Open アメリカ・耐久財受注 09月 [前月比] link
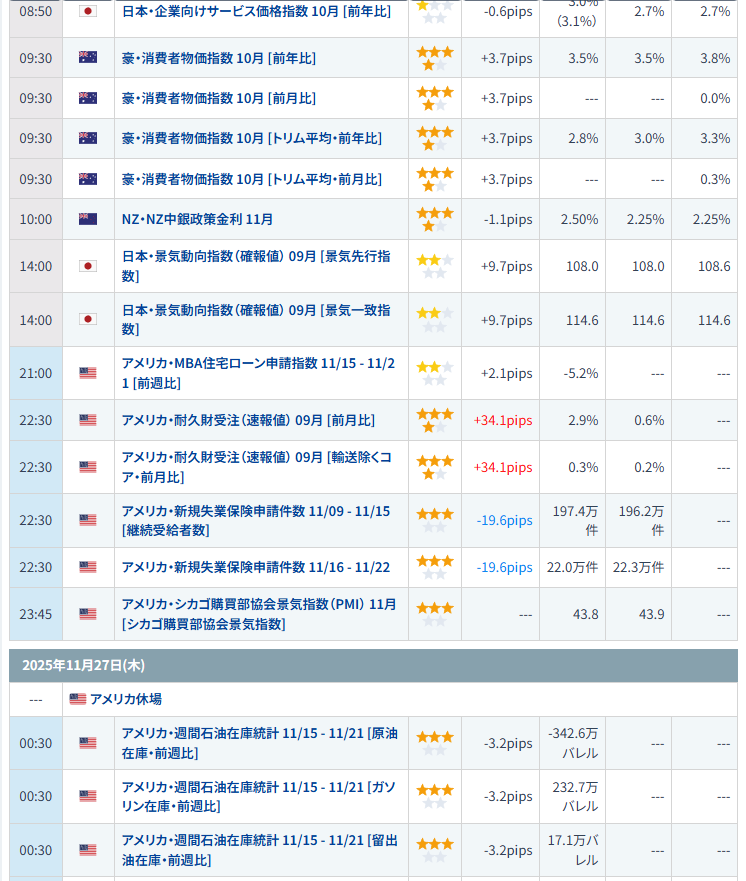 [x=248, y=420]
